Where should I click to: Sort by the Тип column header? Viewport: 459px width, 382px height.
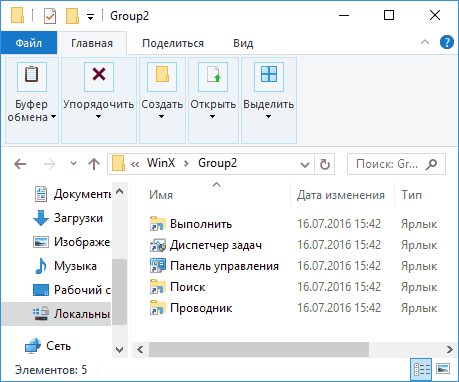(411, 195)
